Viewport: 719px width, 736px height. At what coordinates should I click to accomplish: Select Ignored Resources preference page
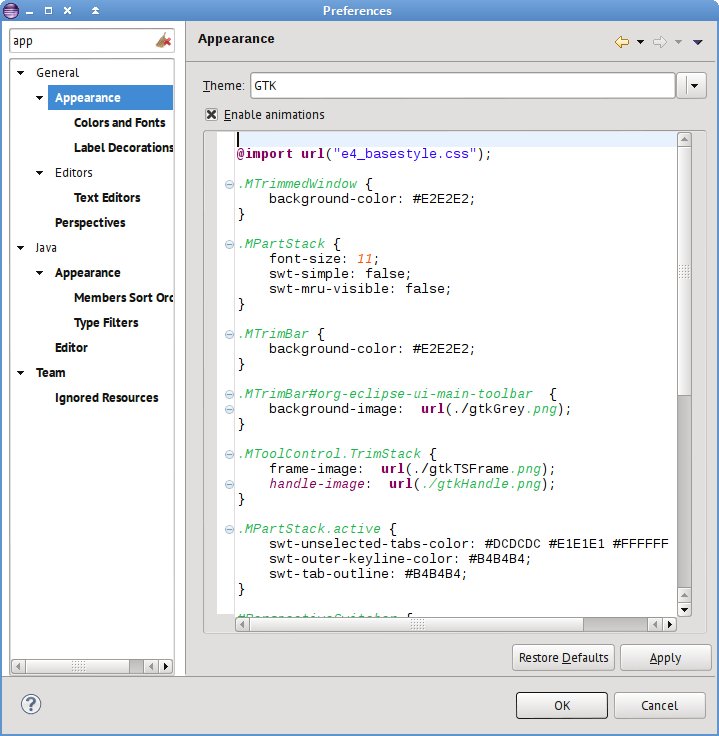pos(107,398)
